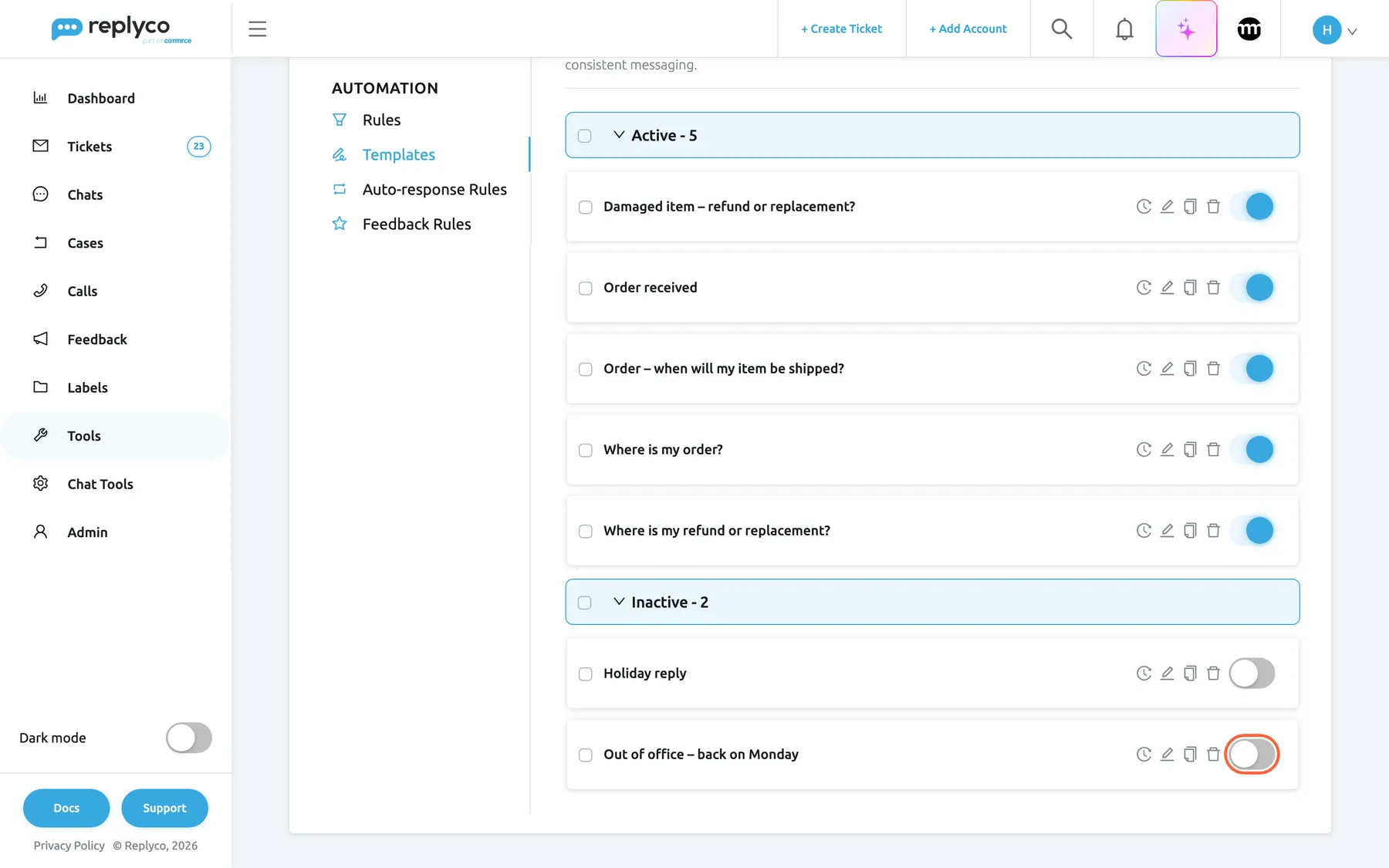Screen dimensions: 1389x868
Task: Open Rules in Automation menu
Action: pos(381,120)
